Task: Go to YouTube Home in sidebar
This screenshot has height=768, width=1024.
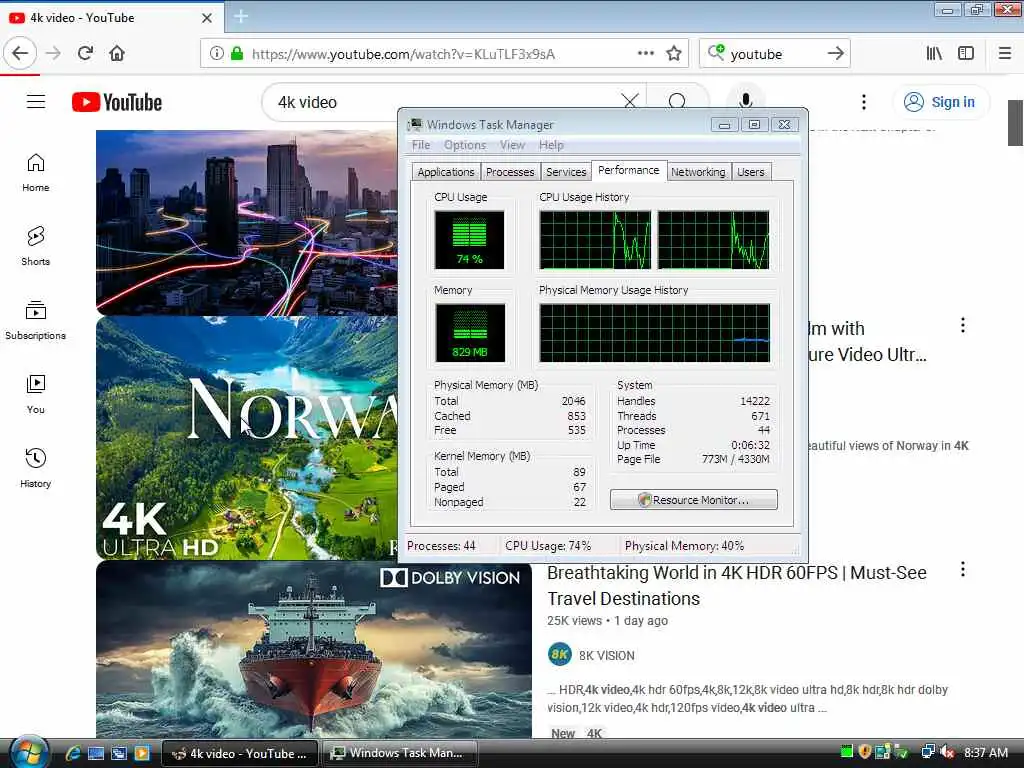Action: [x=36, y=172]
